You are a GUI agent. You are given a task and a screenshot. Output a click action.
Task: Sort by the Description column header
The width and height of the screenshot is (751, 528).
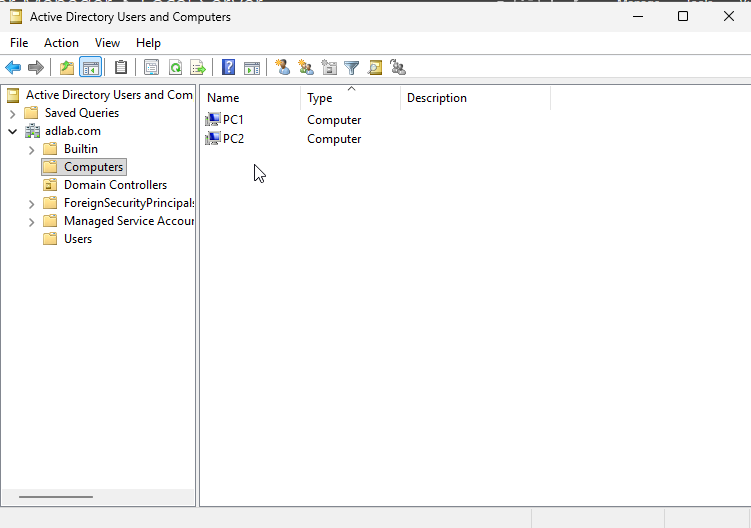476,98
